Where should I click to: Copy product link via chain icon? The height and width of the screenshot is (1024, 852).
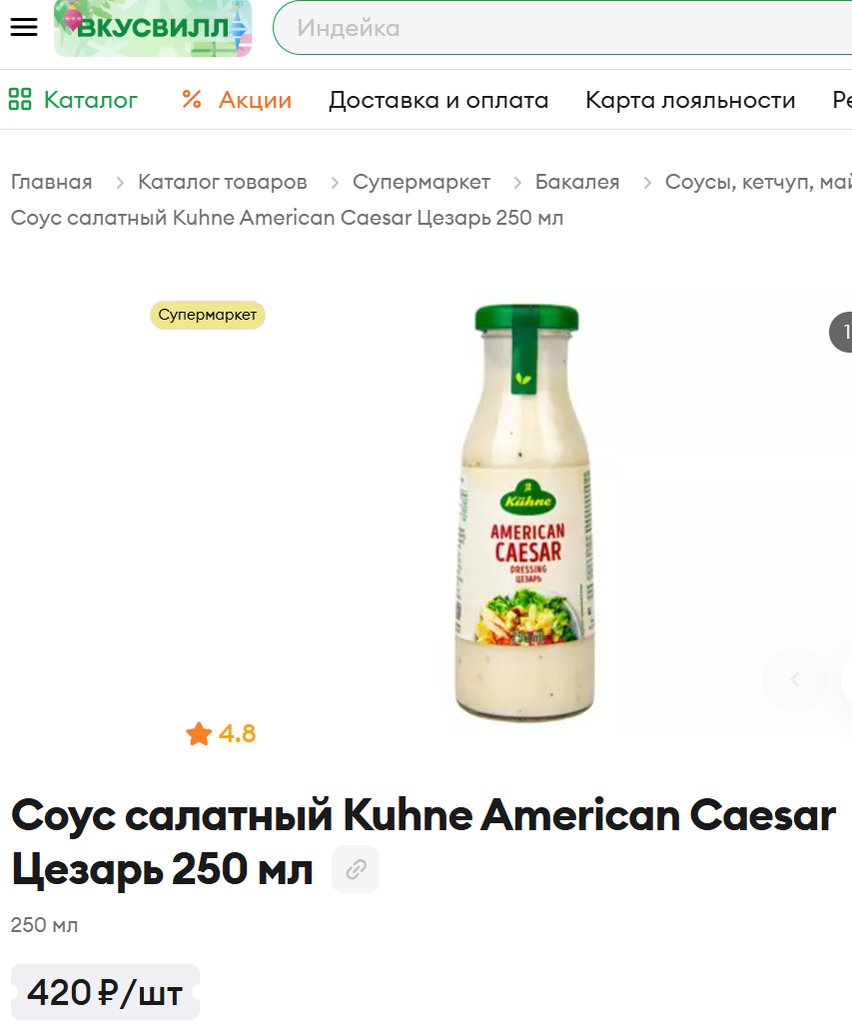[356, 869]
